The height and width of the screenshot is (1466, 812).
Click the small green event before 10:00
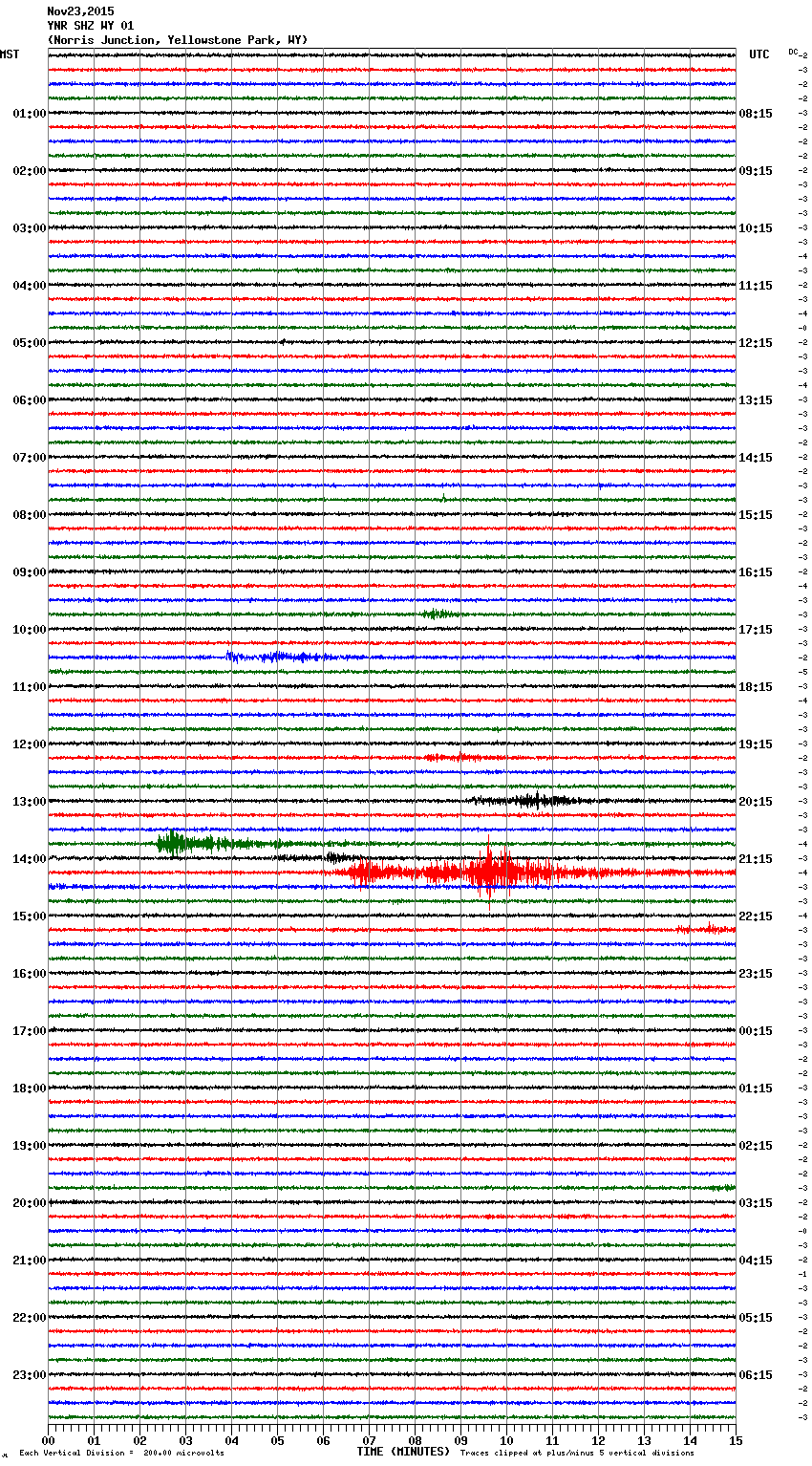tap(439, 614)
